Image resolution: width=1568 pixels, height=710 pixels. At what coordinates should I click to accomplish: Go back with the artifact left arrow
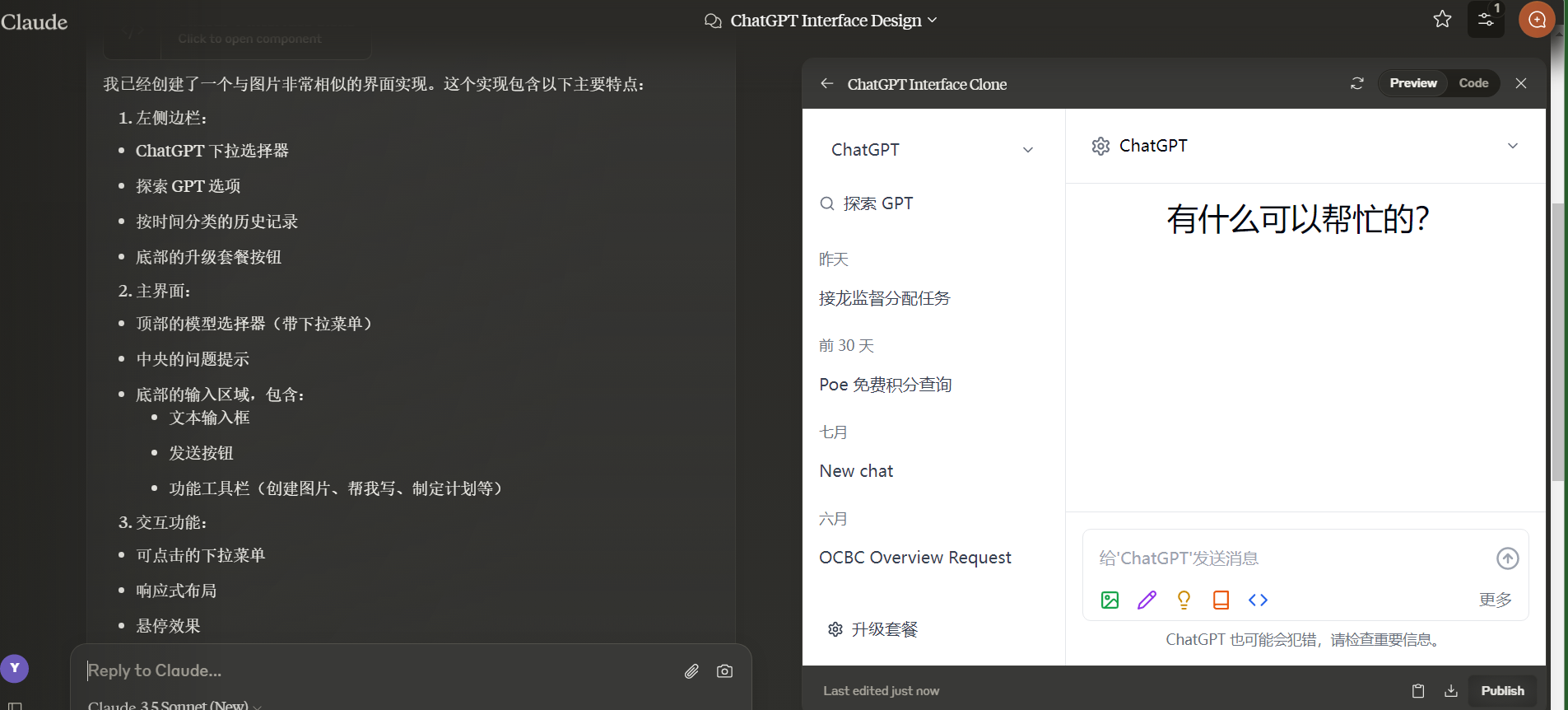pos(827,83)
